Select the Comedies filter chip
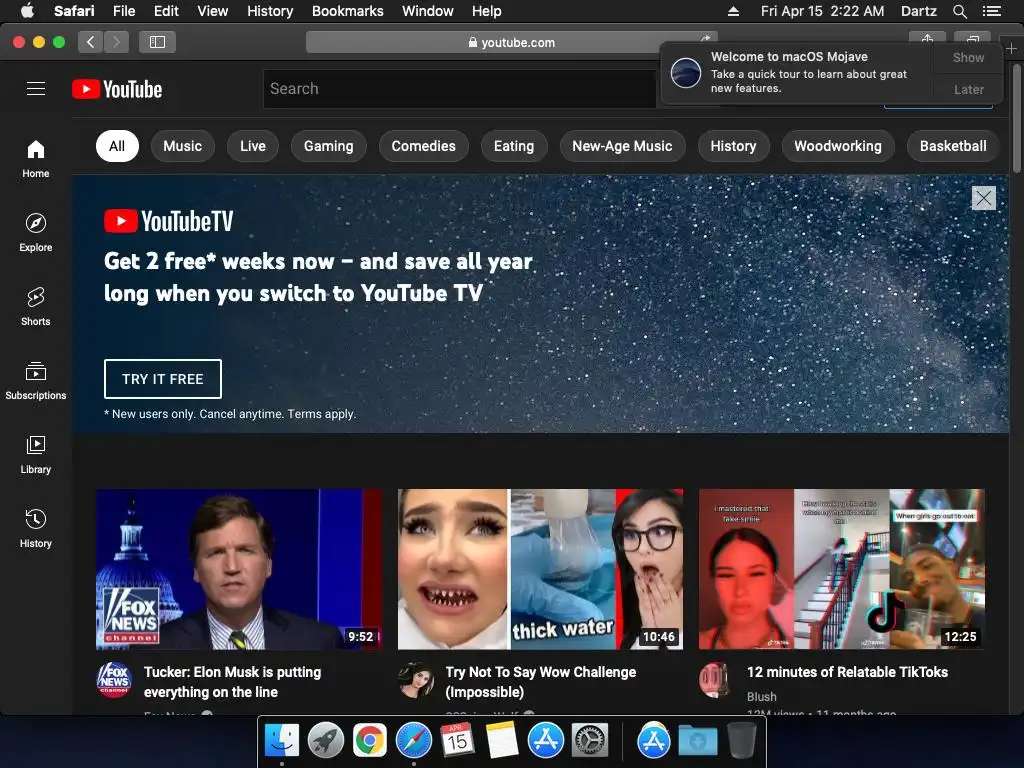The image size is (1024, 768). click(423, 146)
